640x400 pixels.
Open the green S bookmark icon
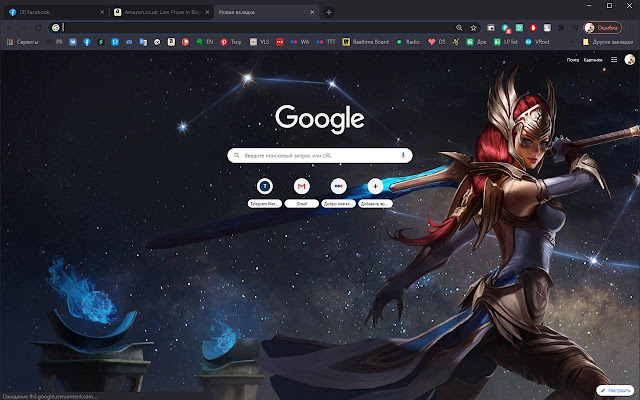[x=101, y=42]
